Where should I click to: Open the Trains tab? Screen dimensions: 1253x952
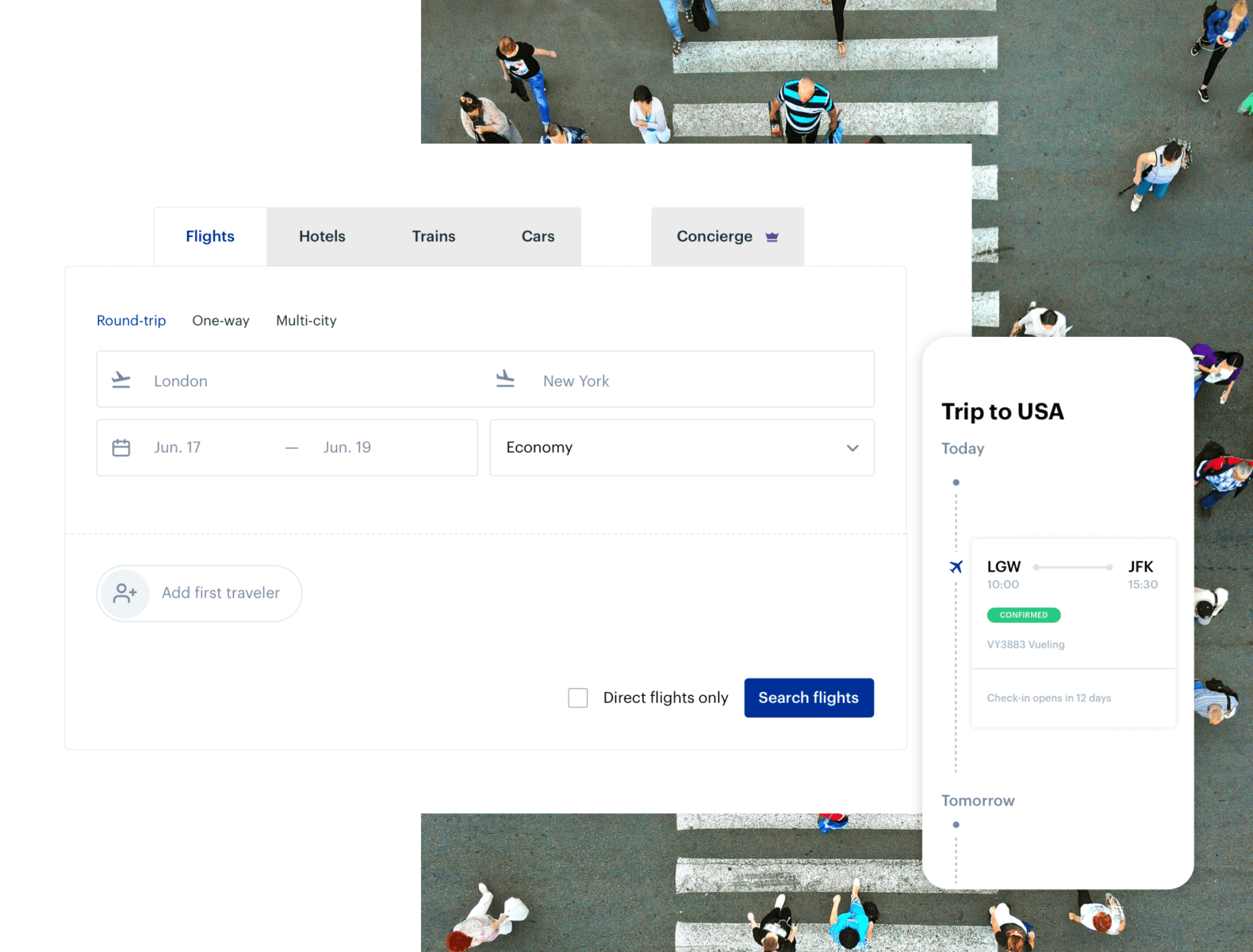coord(434,236)
